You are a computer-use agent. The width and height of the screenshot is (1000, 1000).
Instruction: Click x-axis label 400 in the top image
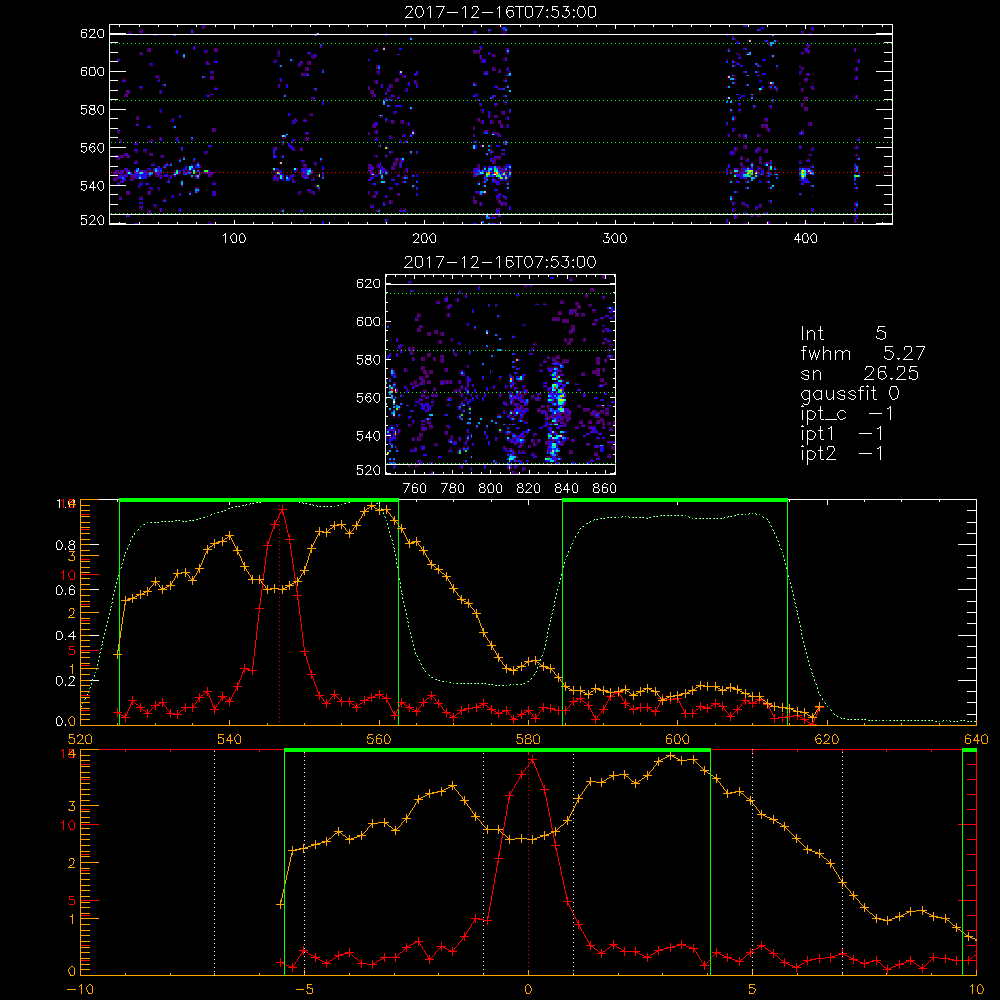point(805,239)
